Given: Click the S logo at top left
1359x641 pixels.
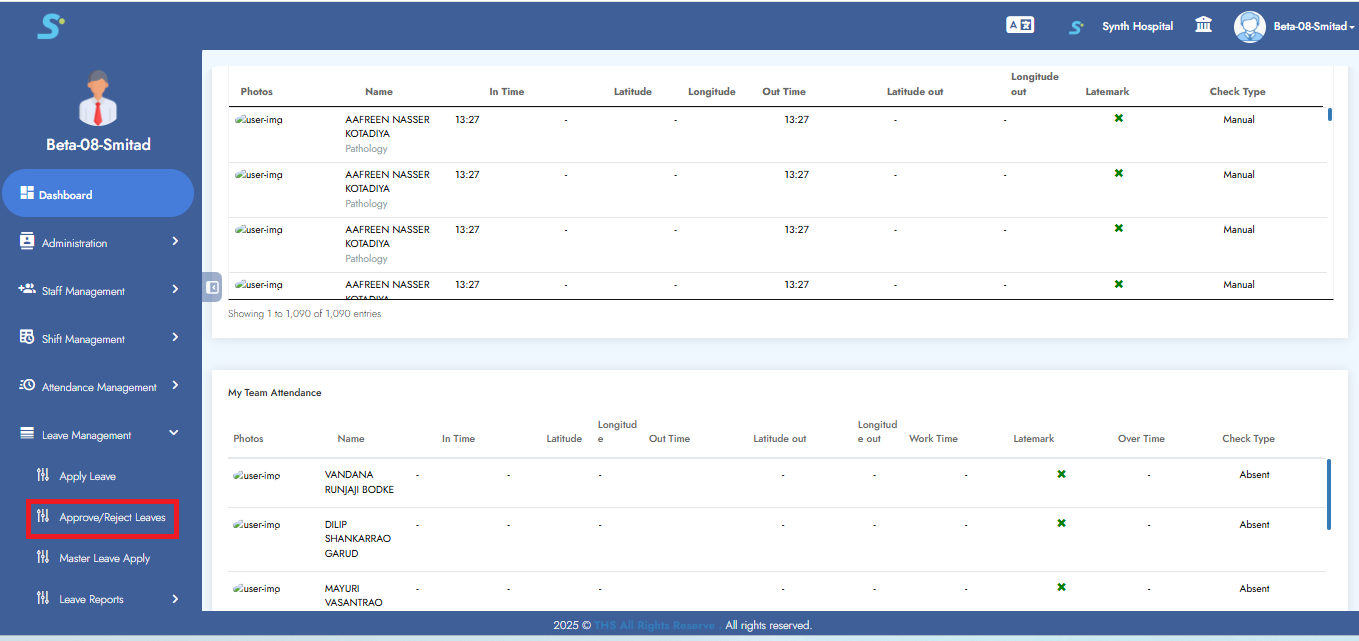Looking at the screenshot, I should point(50,27).
